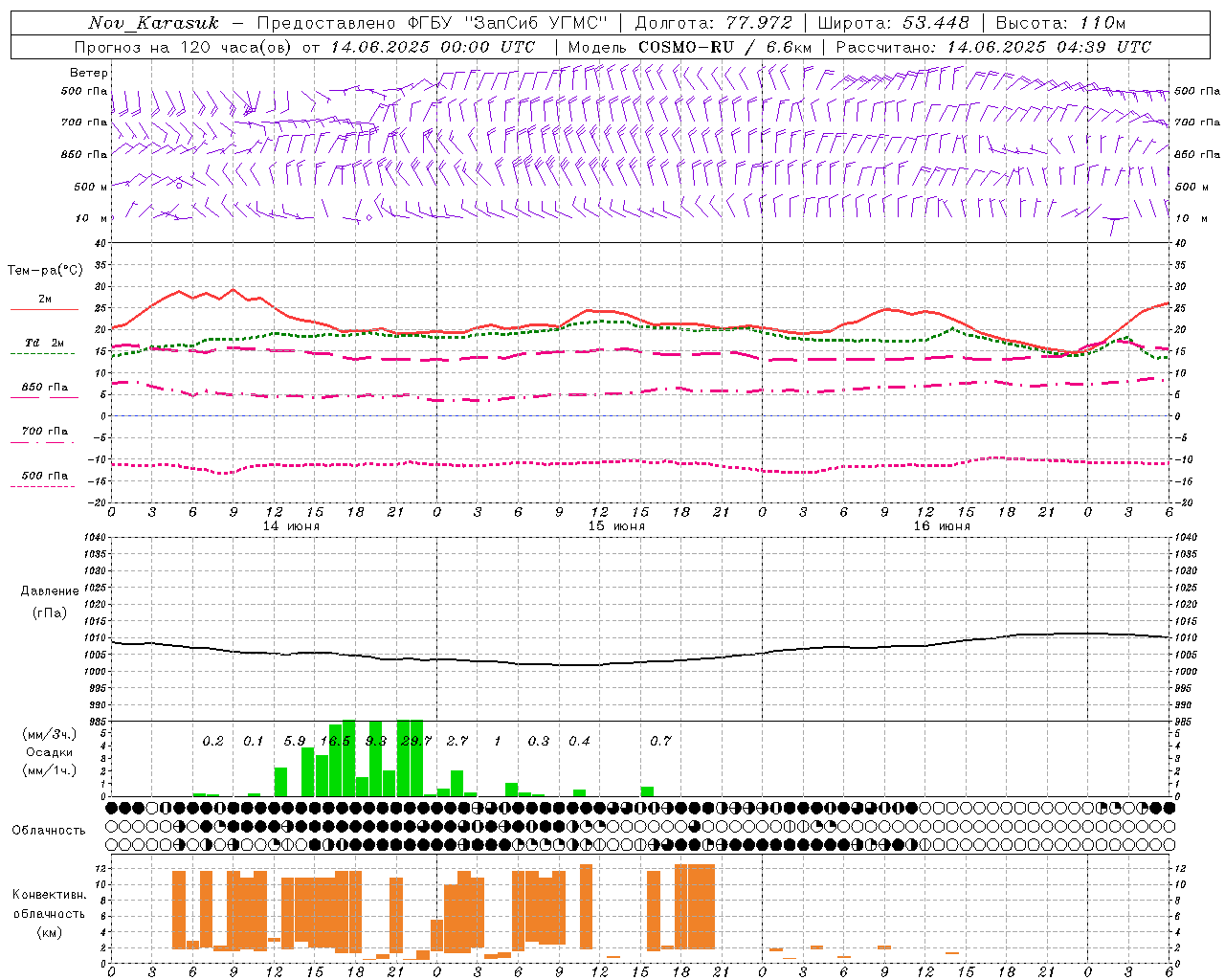Screen dimensions: 1225x980
Task: Click the 3-hour precipitation value "29.7"
Action: coord(417,741)
